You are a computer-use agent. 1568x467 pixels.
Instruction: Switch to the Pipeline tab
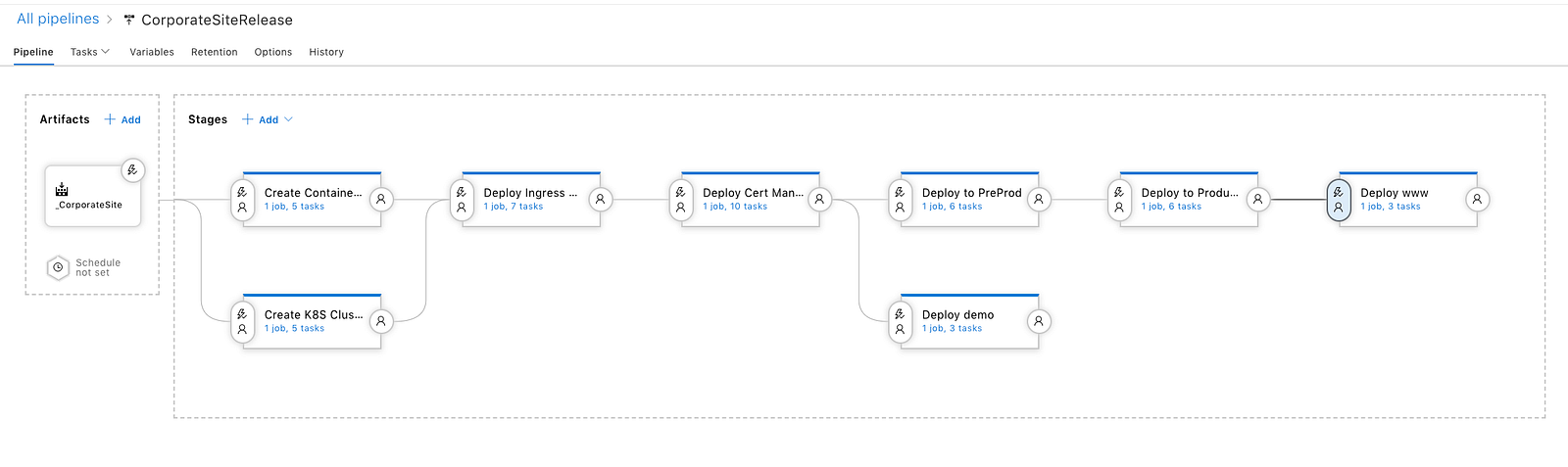[33, 52]
